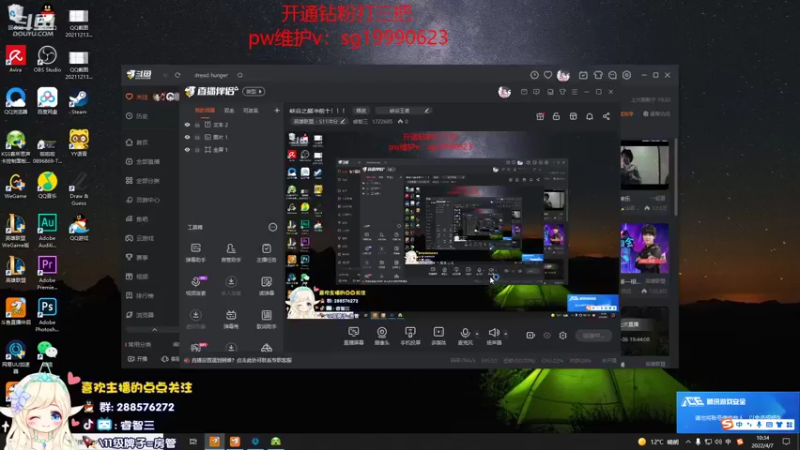Open the 弹幕秀 tool
This screenshot has width=800, height=450.
click(x=231, y=319)
